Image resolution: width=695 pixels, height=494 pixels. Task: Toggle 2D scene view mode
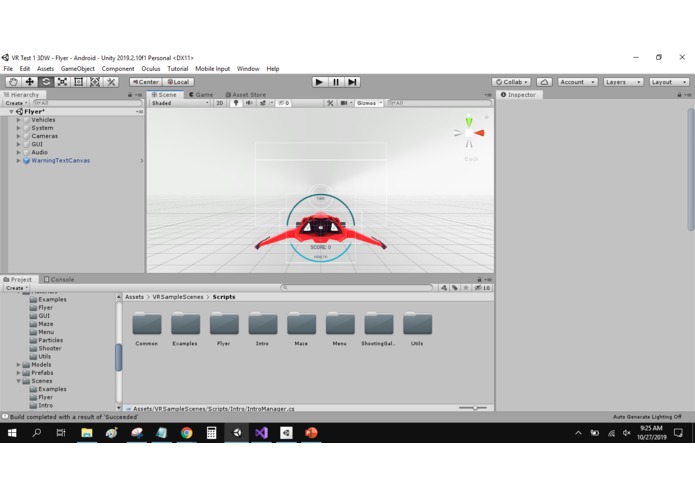(220, 103)
